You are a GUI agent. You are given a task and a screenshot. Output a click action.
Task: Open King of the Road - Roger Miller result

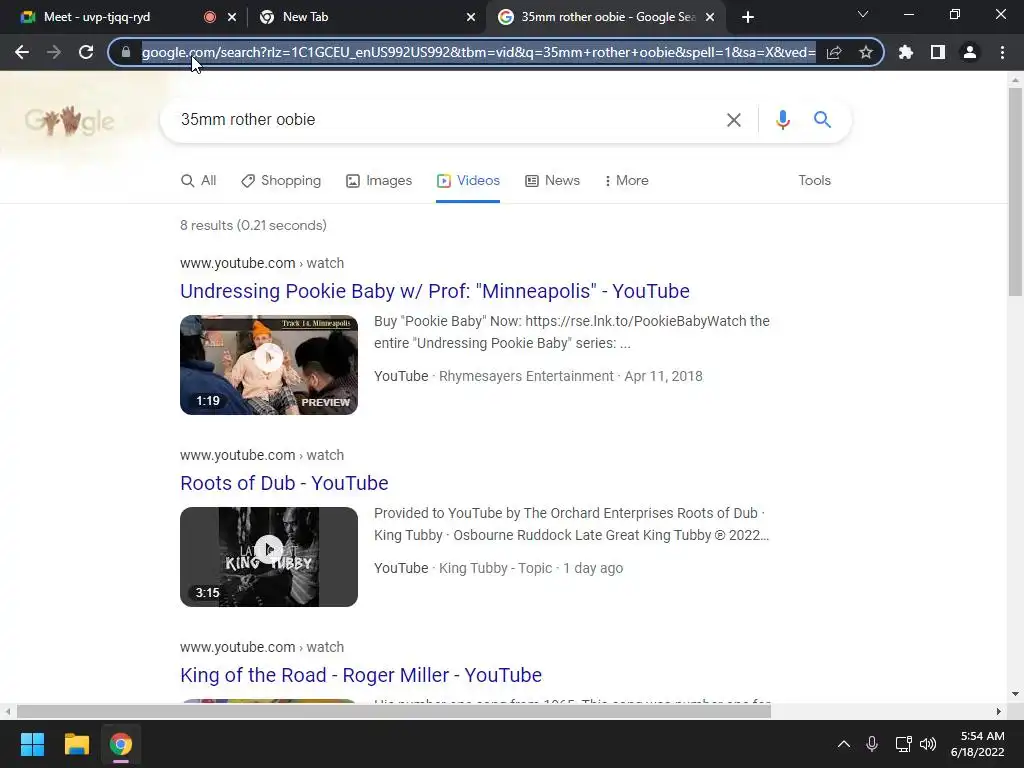point(361,675)
